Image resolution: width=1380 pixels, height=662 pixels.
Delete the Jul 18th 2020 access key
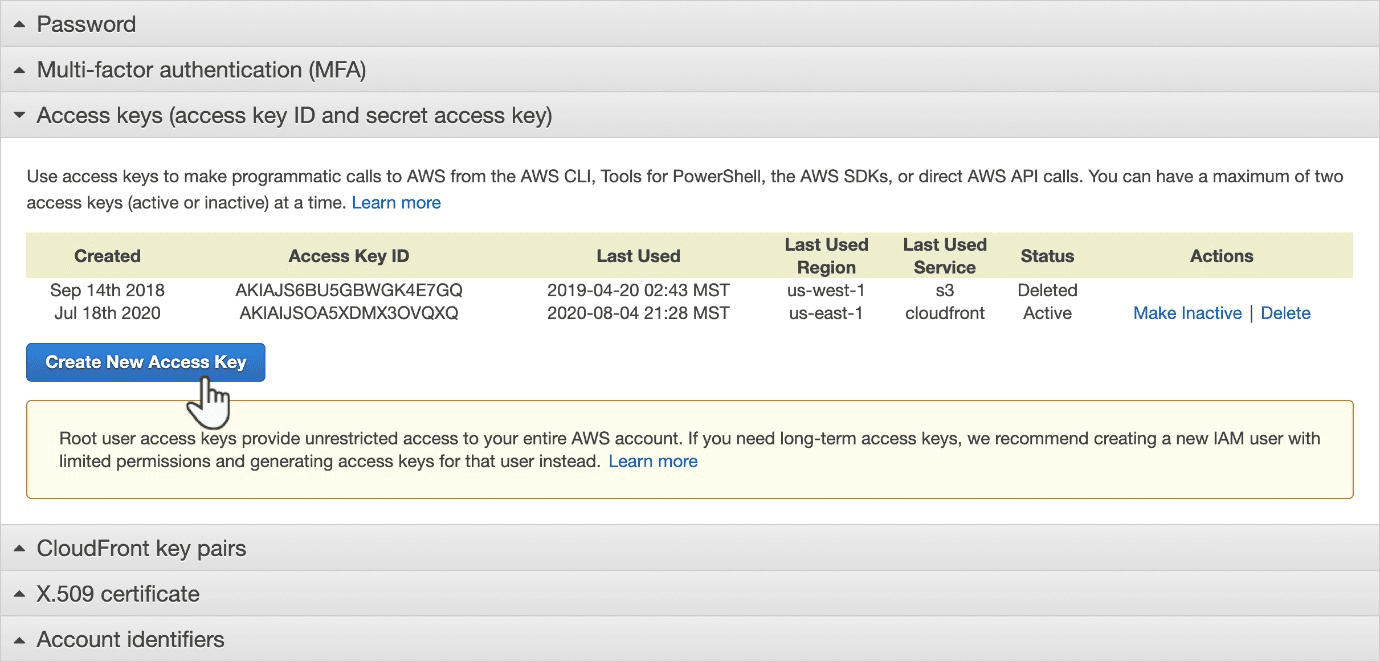pyautogui.click(x=1285, y=313)
